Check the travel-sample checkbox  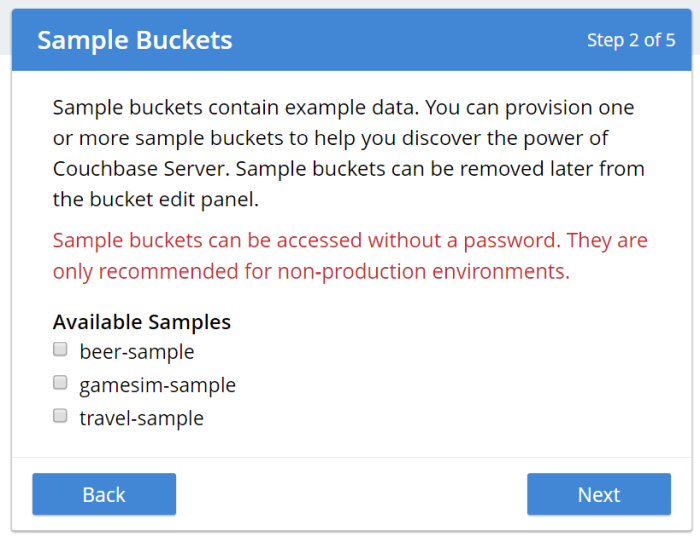(x=60, y=416)
